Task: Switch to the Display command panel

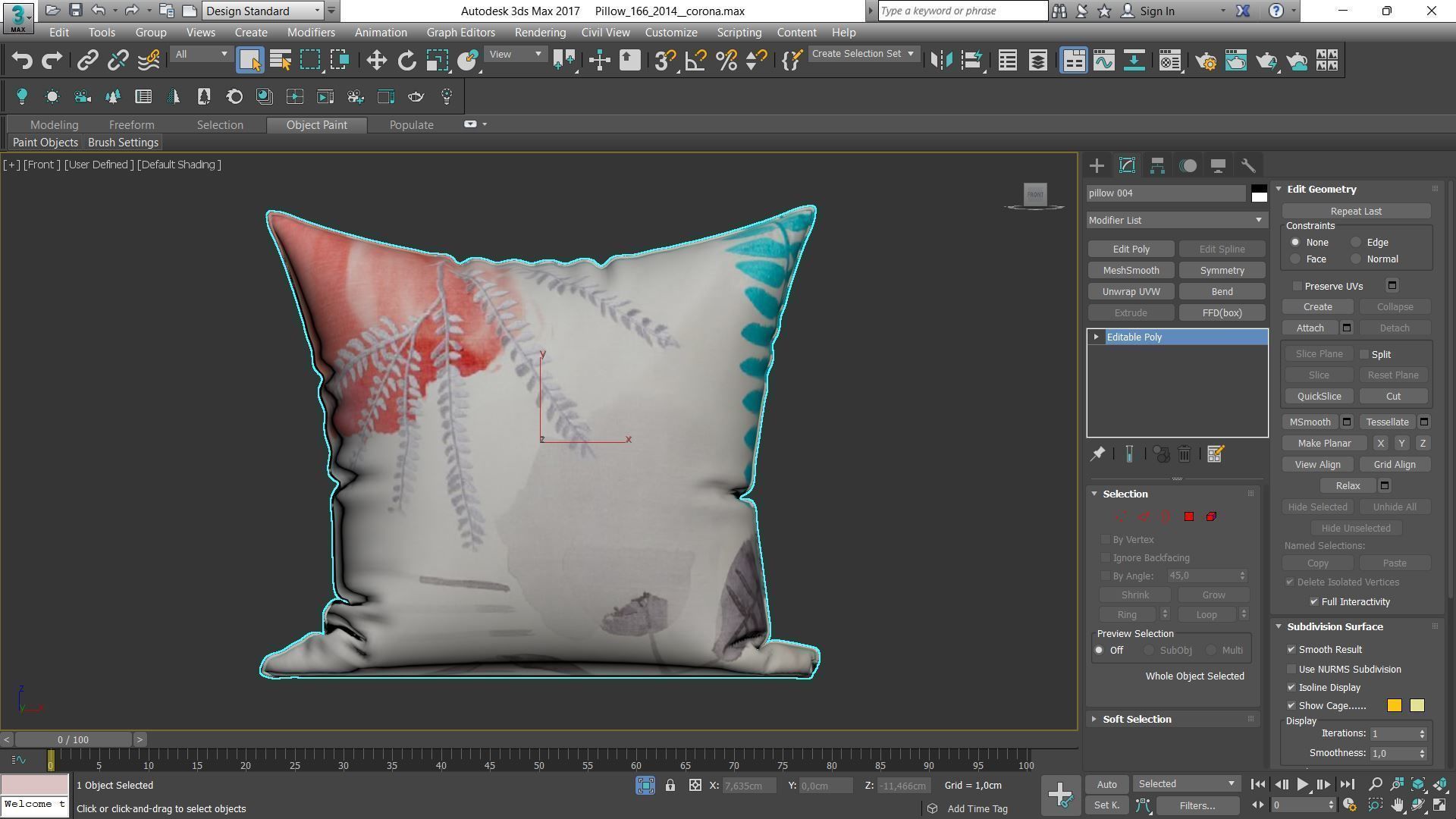Action: tap(1218, 165)
